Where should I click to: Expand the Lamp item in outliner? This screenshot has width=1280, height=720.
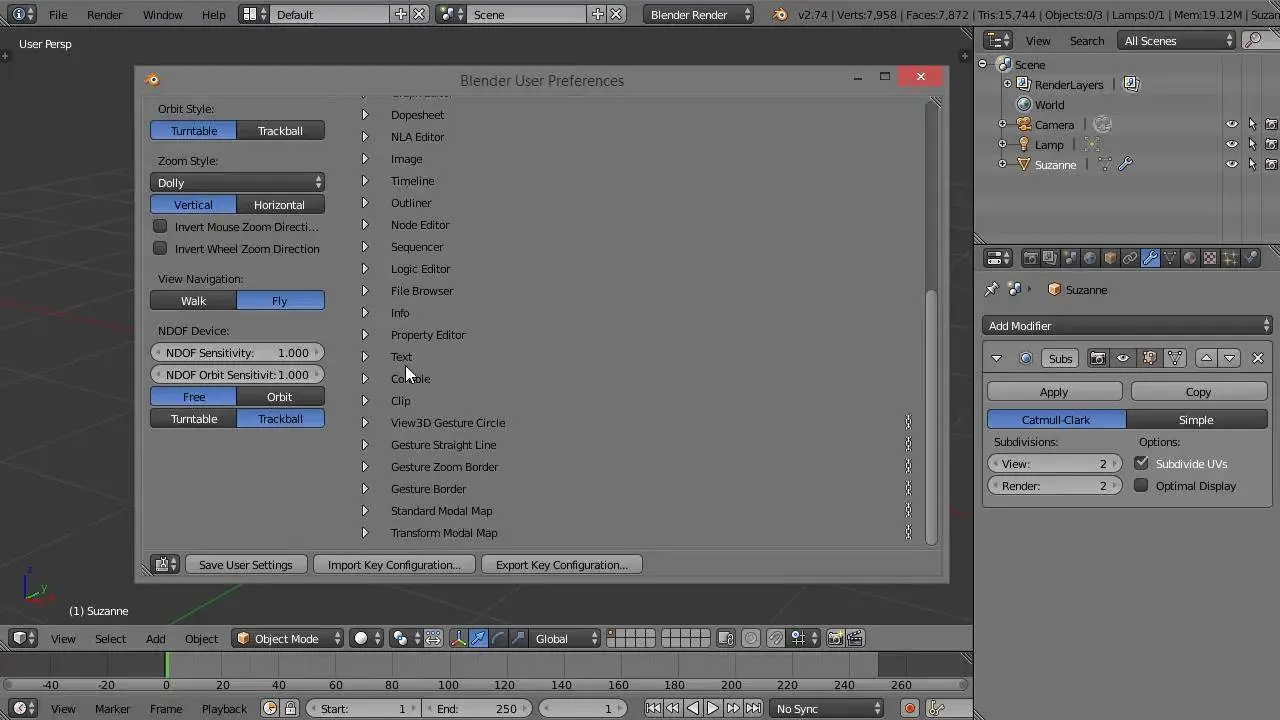point(1002,144)
